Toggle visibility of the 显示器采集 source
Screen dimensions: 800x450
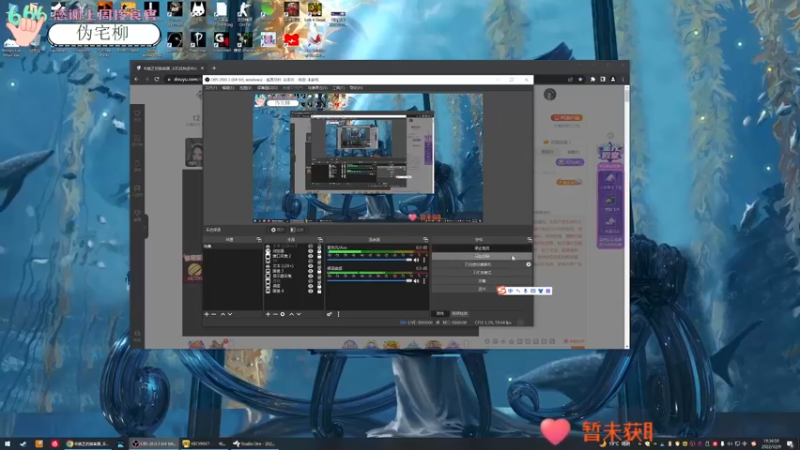click(x=310, y=276)
